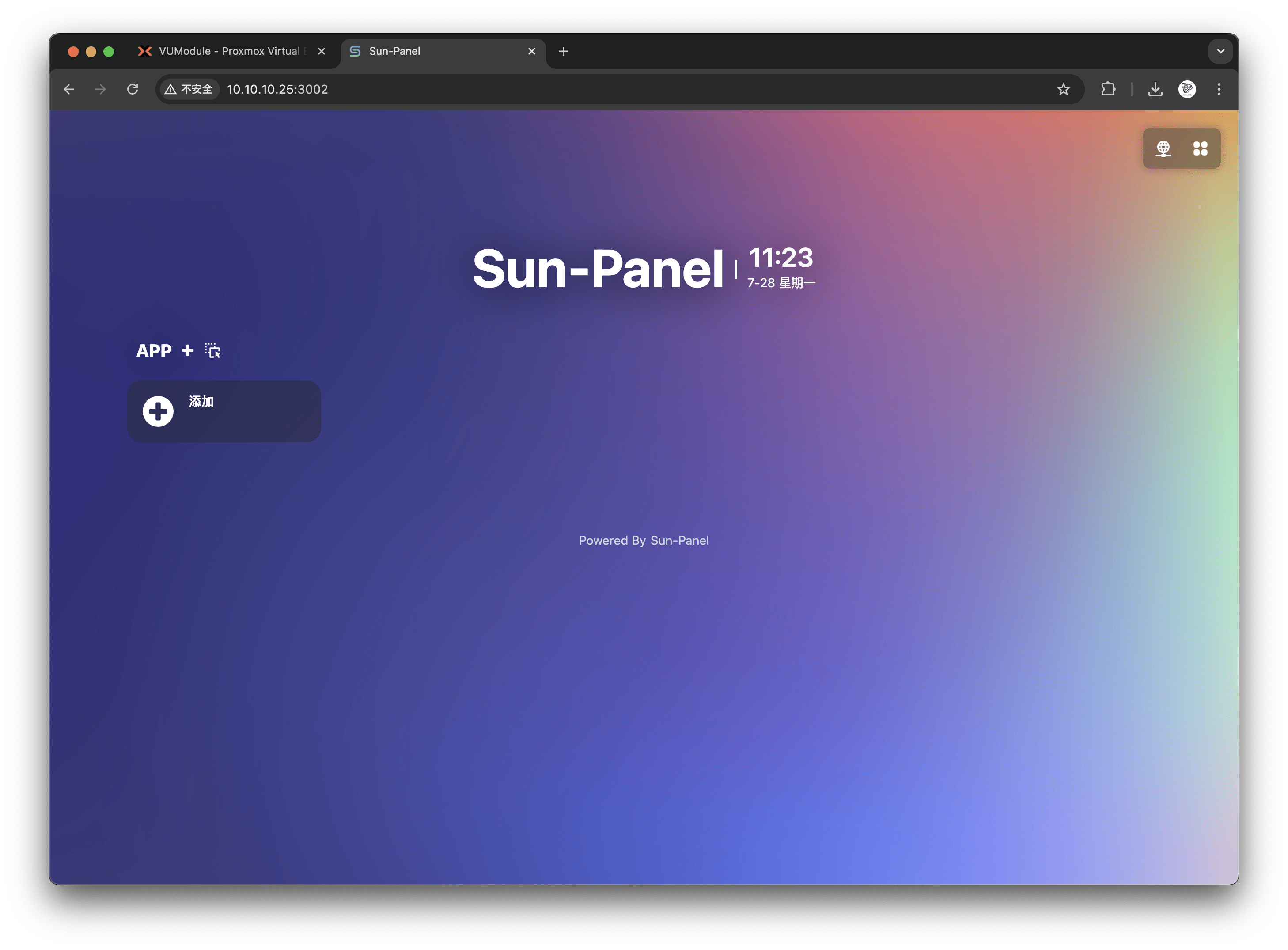The height and width of the screenshot is (950, 1288).
Task: Open the 不安全 site security info
Action: click(x=189, y=89)
